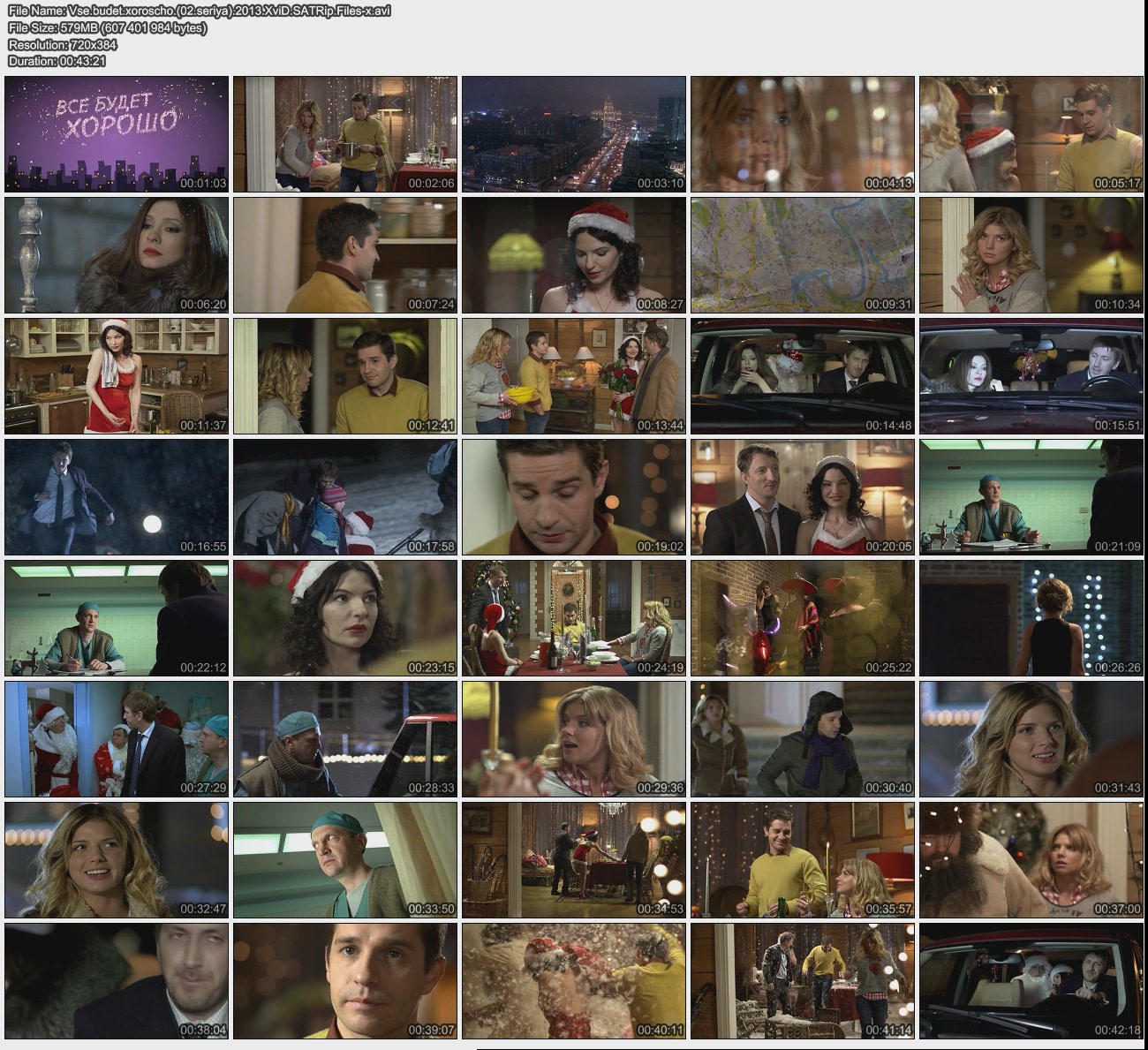Click the thumbnail stamped 00:02:06

tap(344, 134)
